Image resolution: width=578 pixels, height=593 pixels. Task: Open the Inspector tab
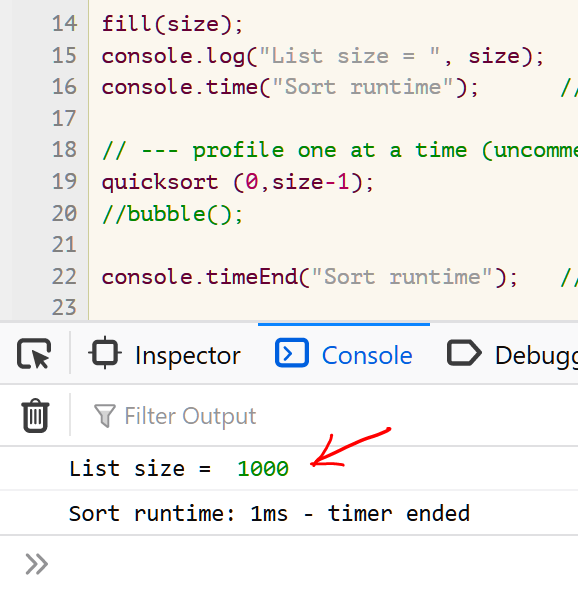tap(165, 355)
